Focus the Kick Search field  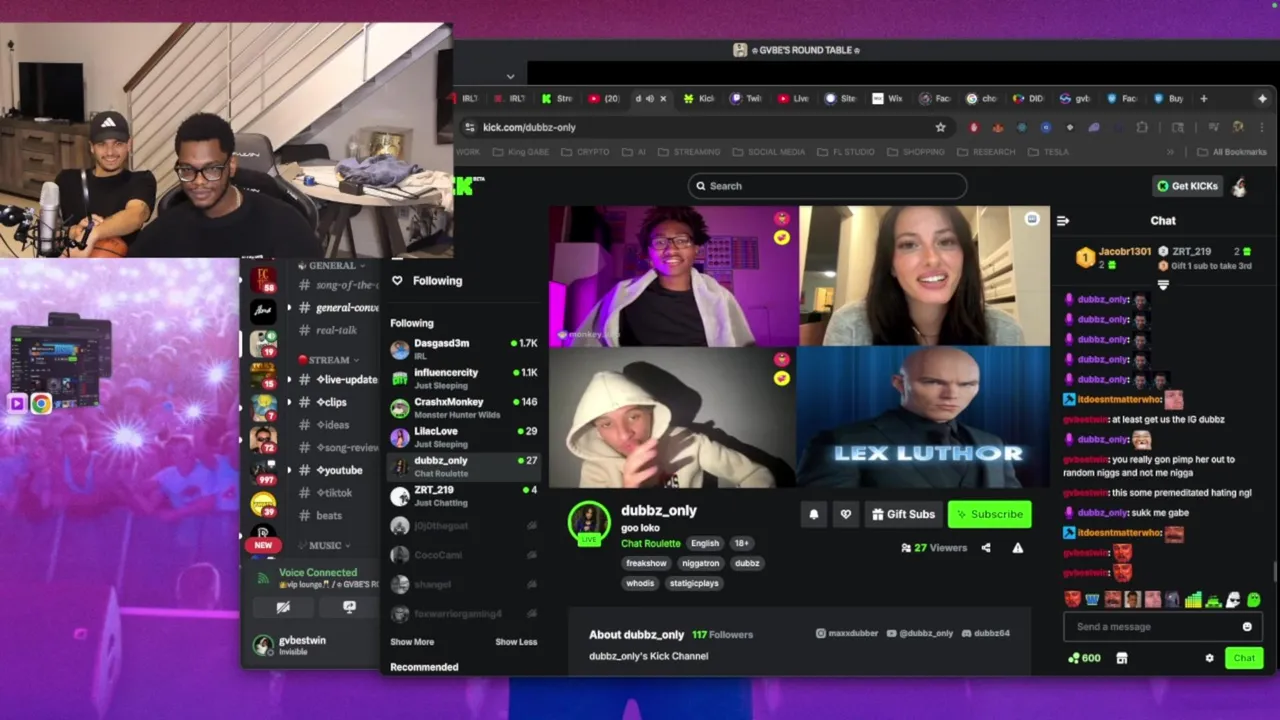click(x=827, y=186)
